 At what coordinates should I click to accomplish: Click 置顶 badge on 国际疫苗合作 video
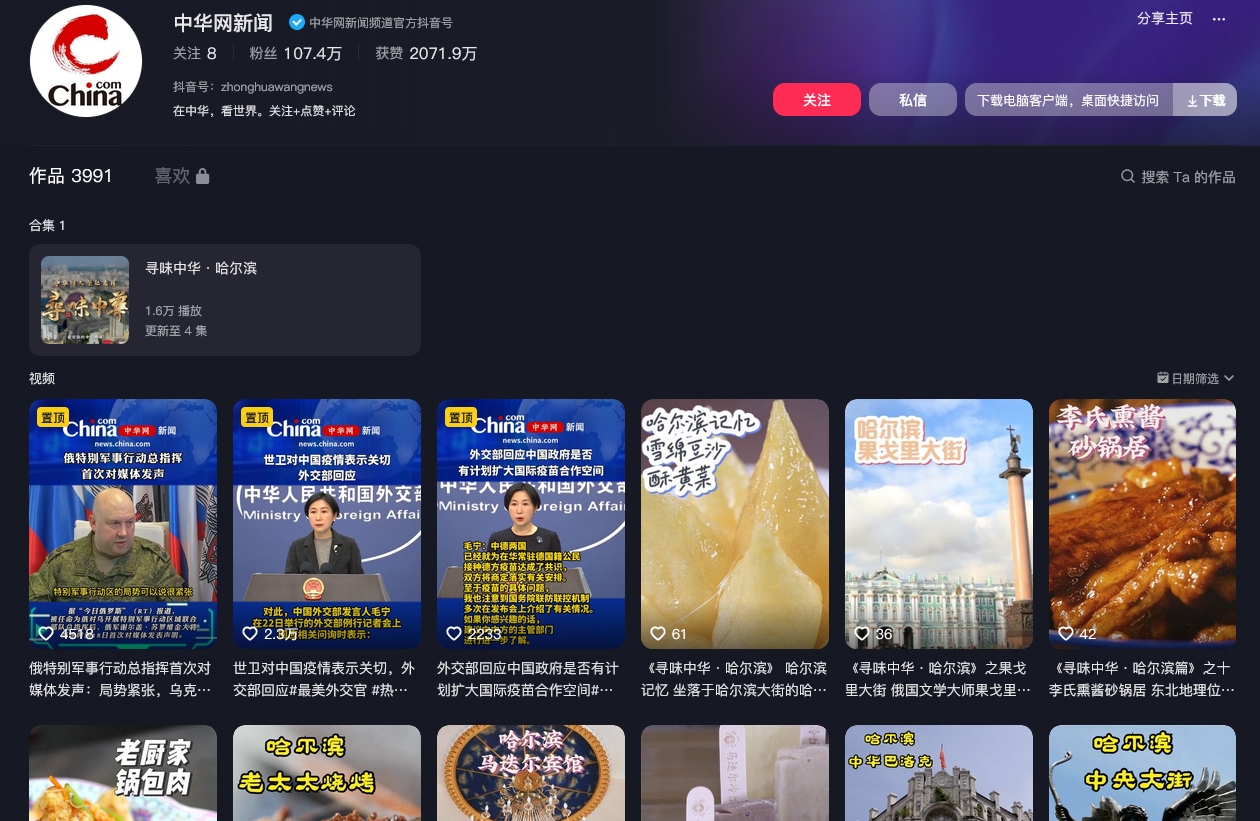pos(460,417)
